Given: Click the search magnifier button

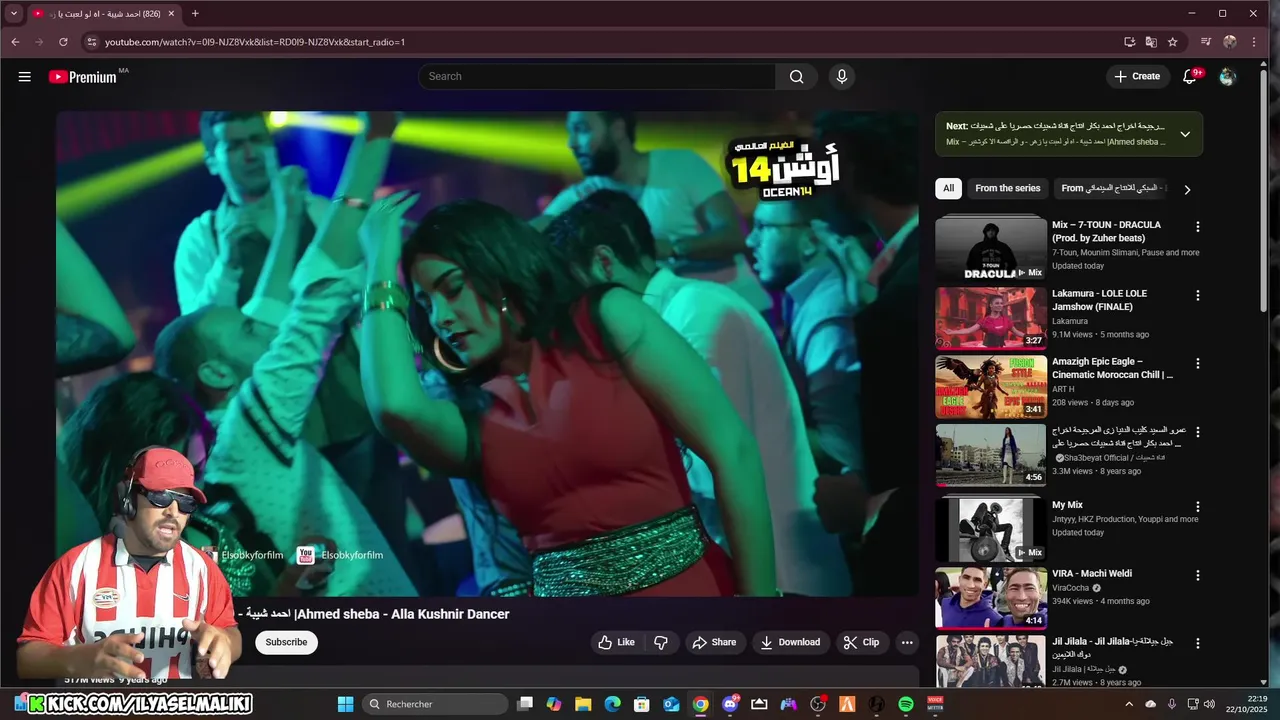Looking at the screenshot, I should (796, 76).
